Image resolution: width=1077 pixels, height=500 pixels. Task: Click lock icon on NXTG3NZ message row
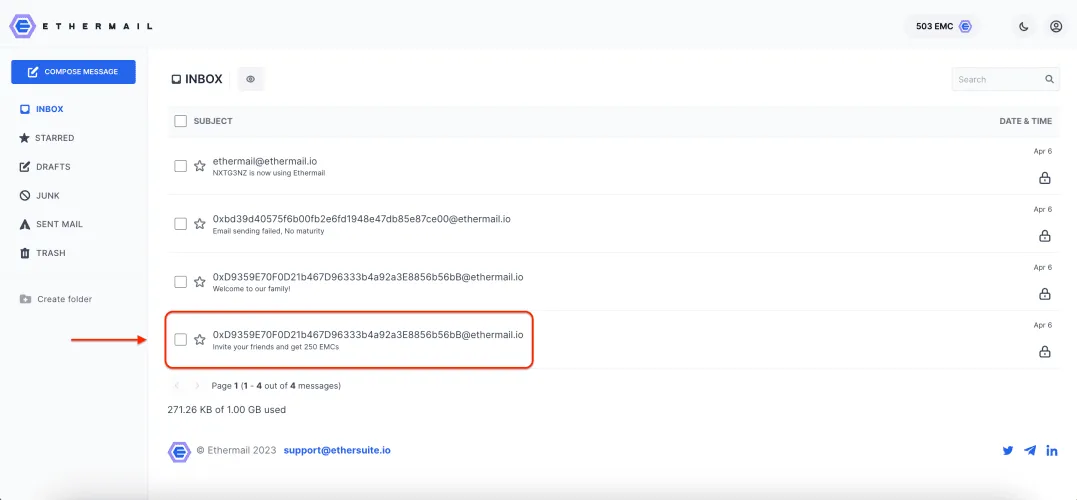1044,178
